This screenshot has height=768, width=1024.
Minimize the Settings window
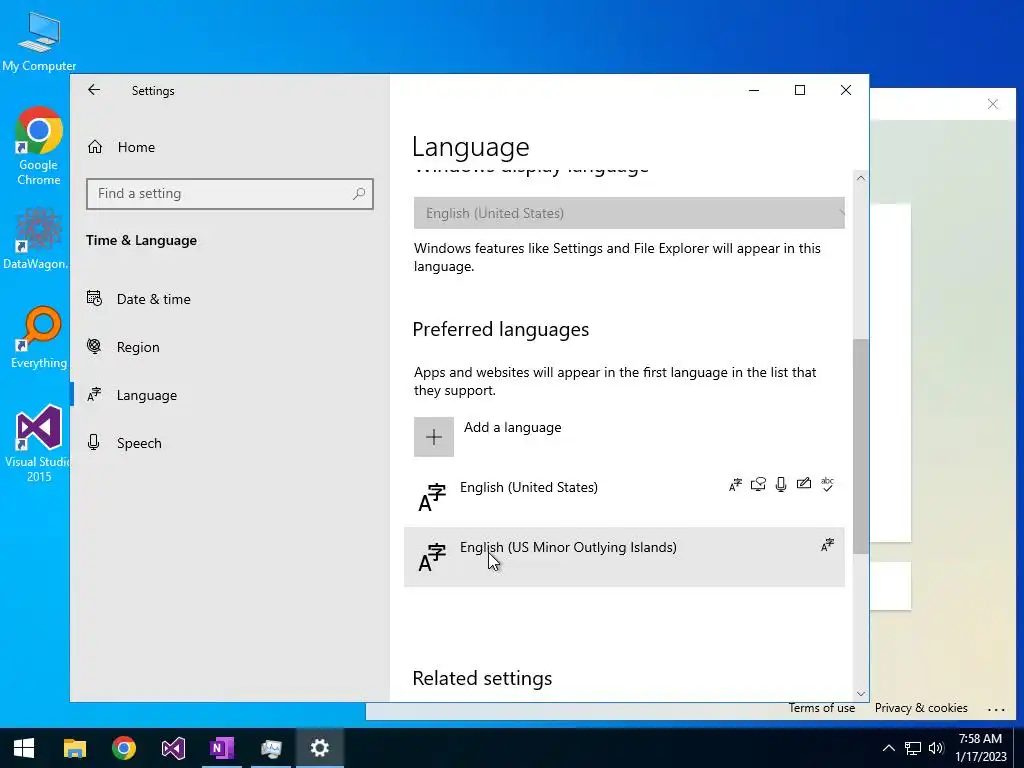[754, 90]
